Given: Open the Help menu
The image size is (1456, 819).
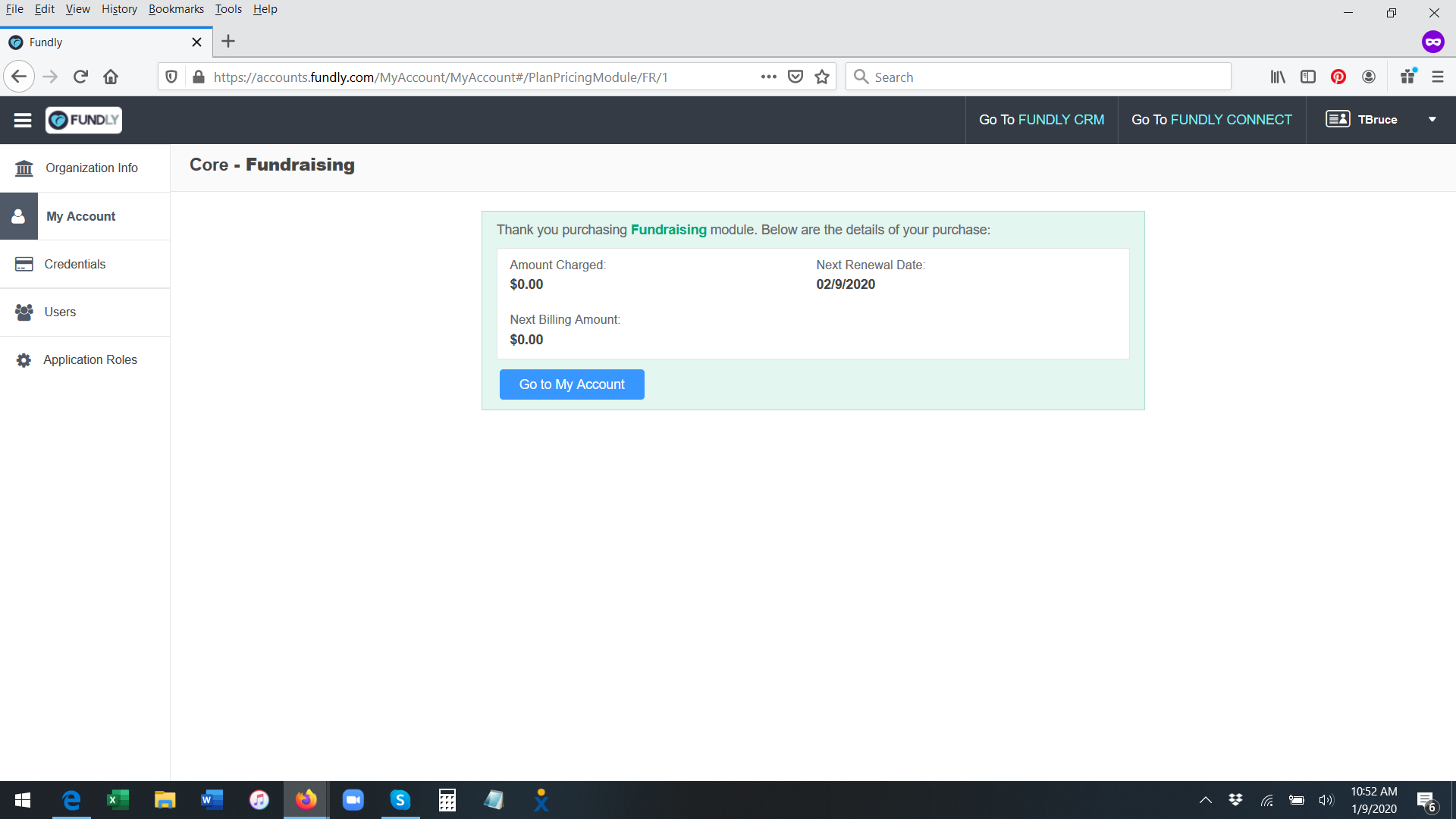Looking at the screenshot, I should 265,9.
